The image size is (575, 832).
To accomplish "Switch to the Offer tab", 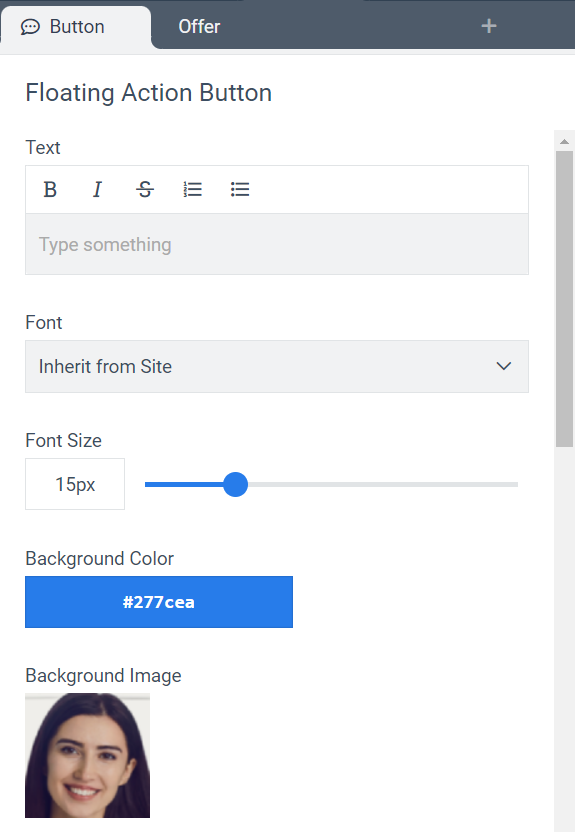I will [199, 27].
